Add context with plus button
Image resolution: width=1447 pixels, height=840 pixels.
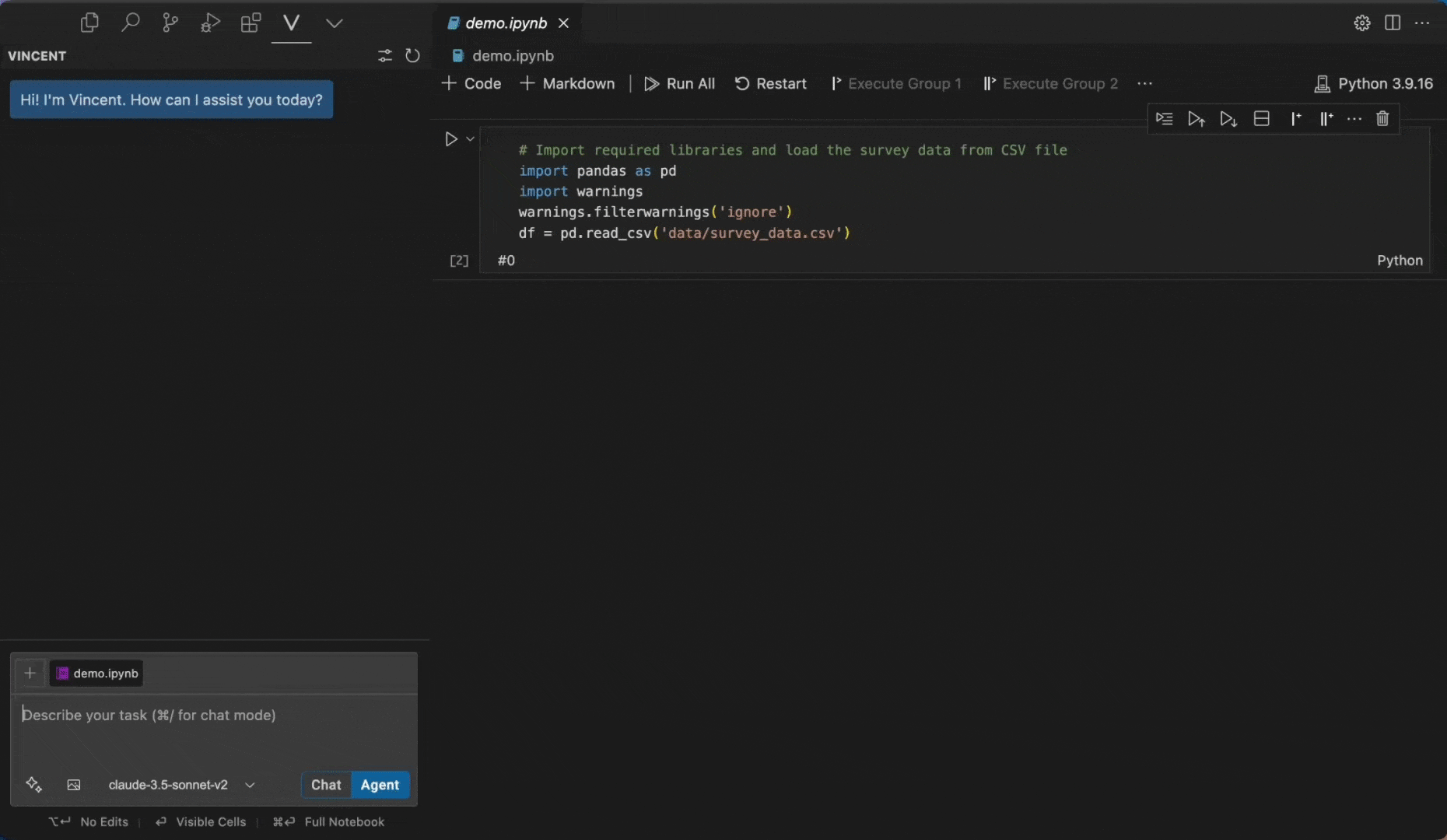[30, 673]
